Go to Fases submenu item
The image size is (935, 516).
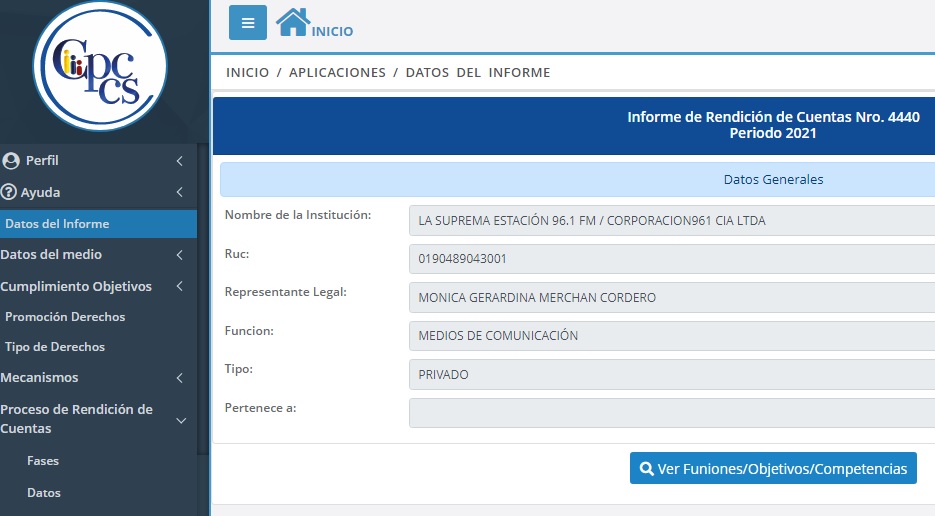point(43,461)
